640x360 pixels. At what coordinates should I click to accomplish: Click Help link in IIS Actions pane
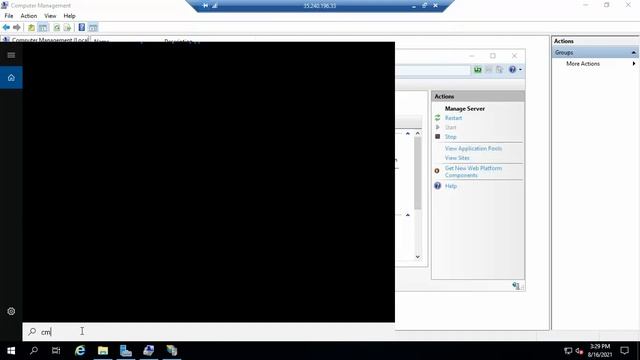tap(451, 186)
